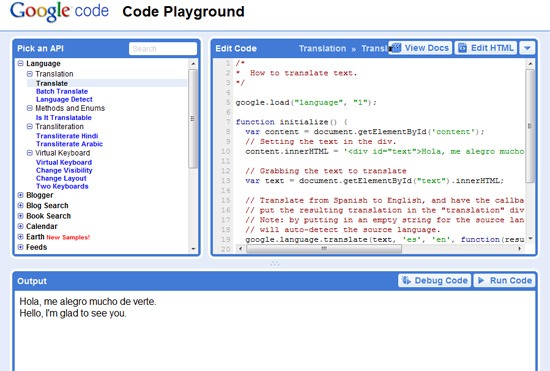550x371 pixels.
Task: Expand the Blogger API node
Action: point(20,195)
